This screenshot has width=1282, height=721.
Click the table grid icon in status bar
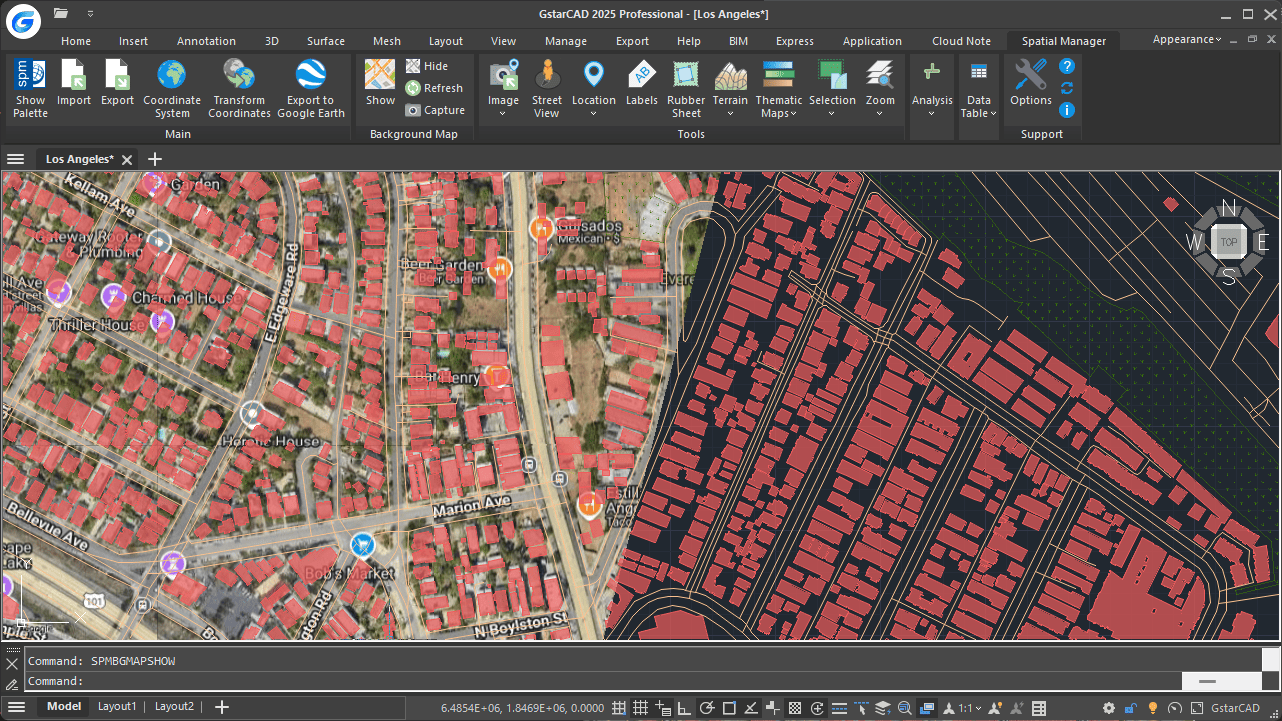1039,708
